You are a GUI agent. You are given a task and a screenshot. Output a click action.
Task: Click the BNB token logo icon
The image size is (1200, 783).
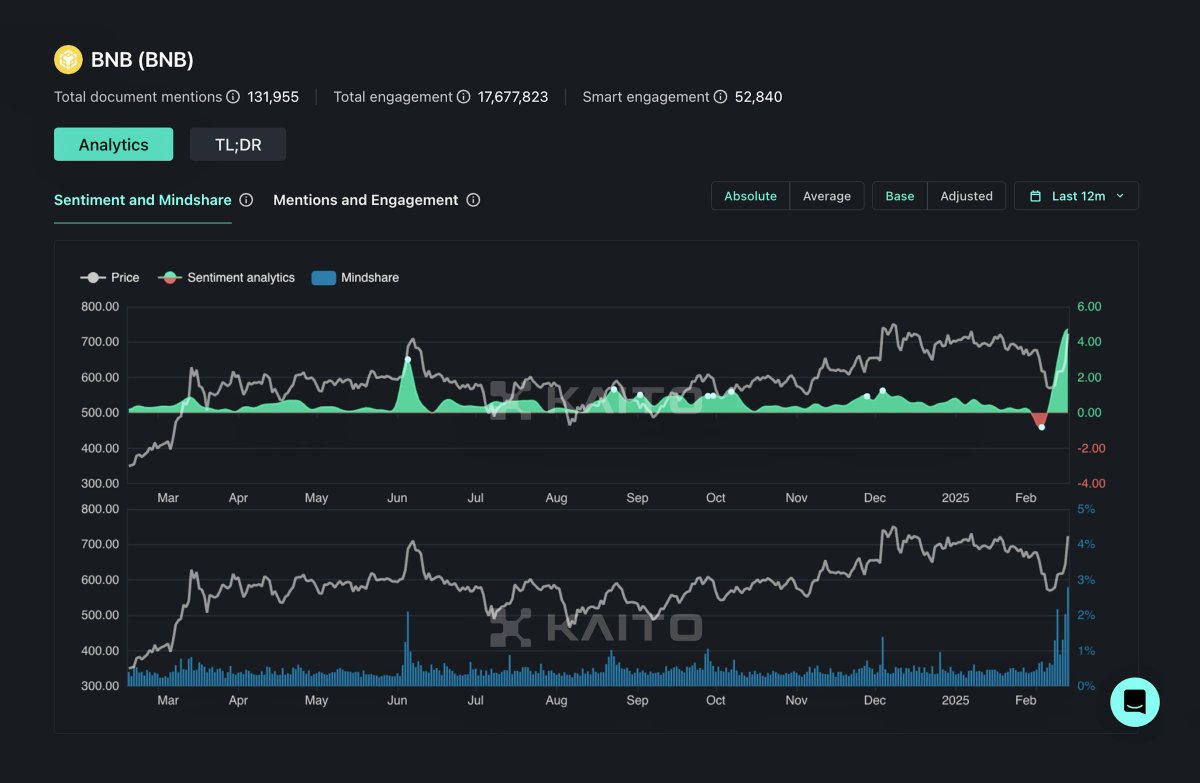[68, 59]
